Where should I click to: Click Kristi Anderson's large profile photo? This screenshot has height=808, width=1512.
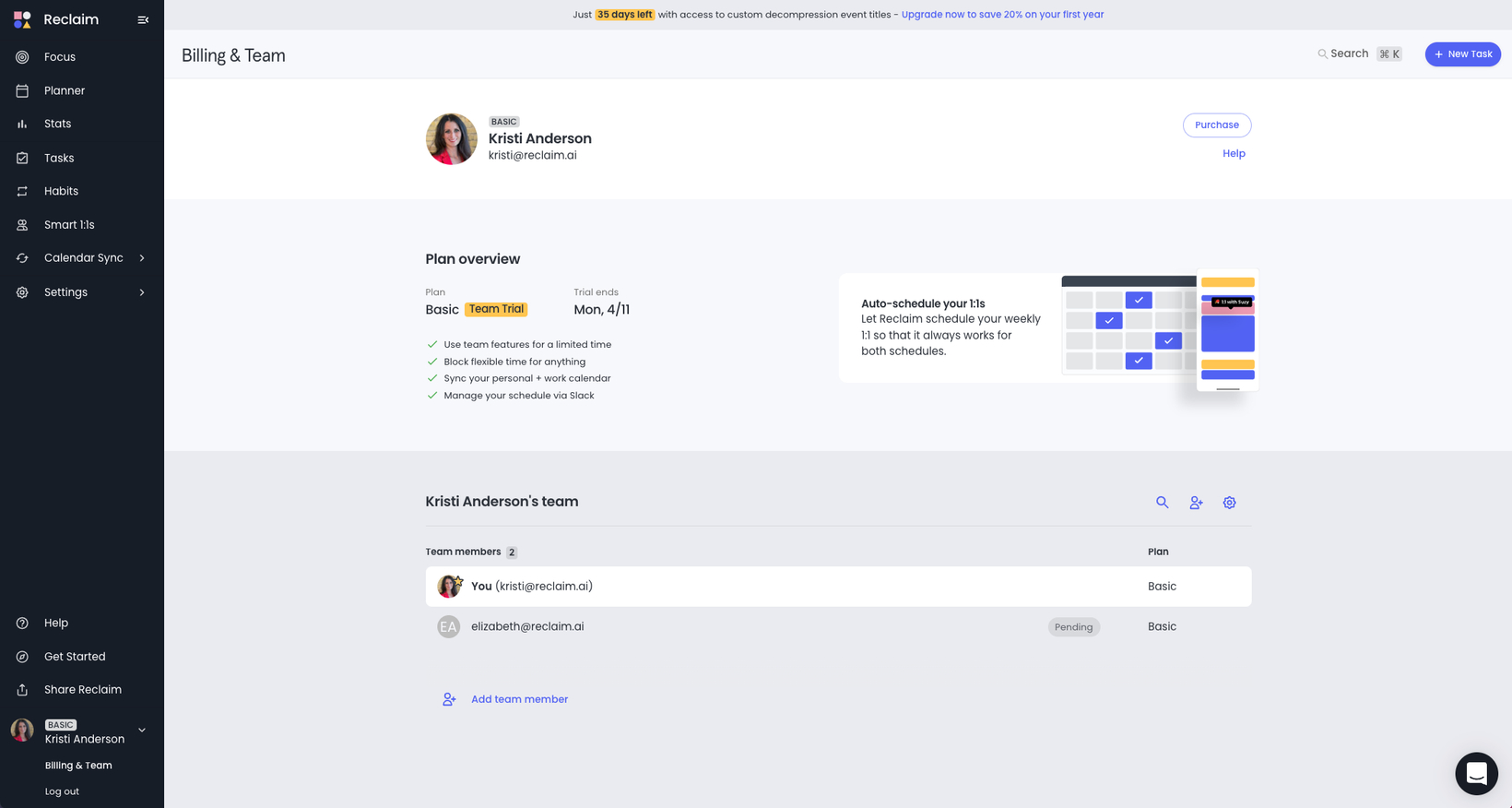tap(452, 139)
